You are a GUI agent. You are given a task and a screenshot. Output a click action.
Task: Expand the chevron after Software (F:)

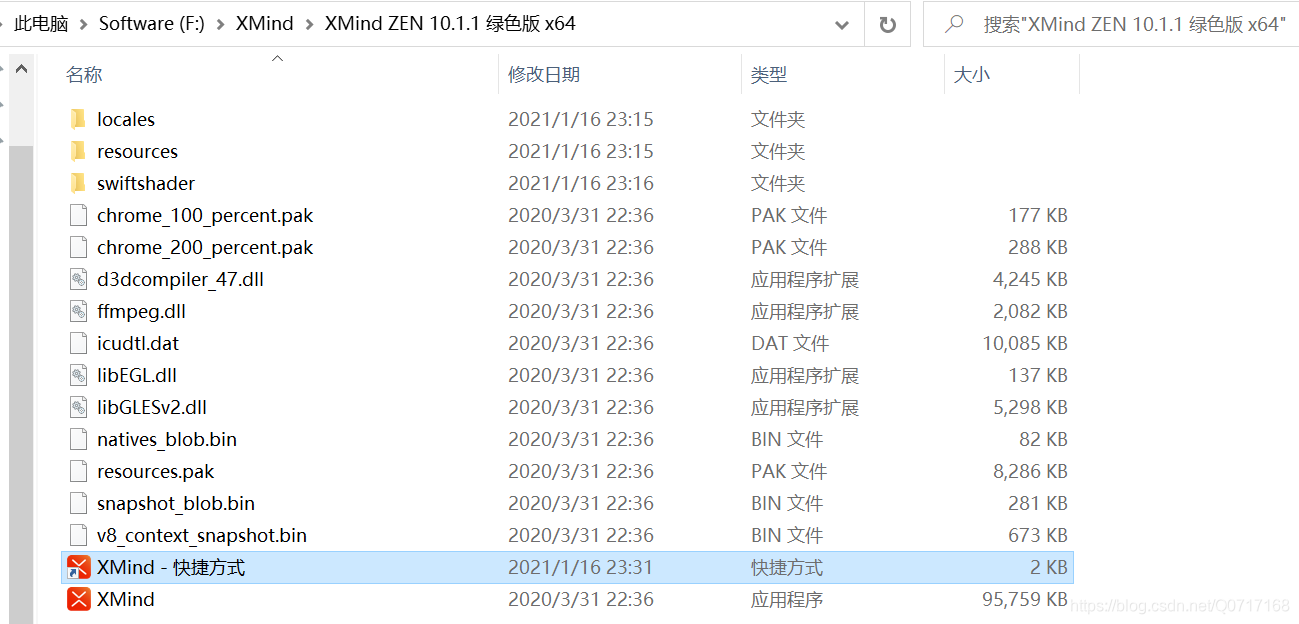pos(220,24)
